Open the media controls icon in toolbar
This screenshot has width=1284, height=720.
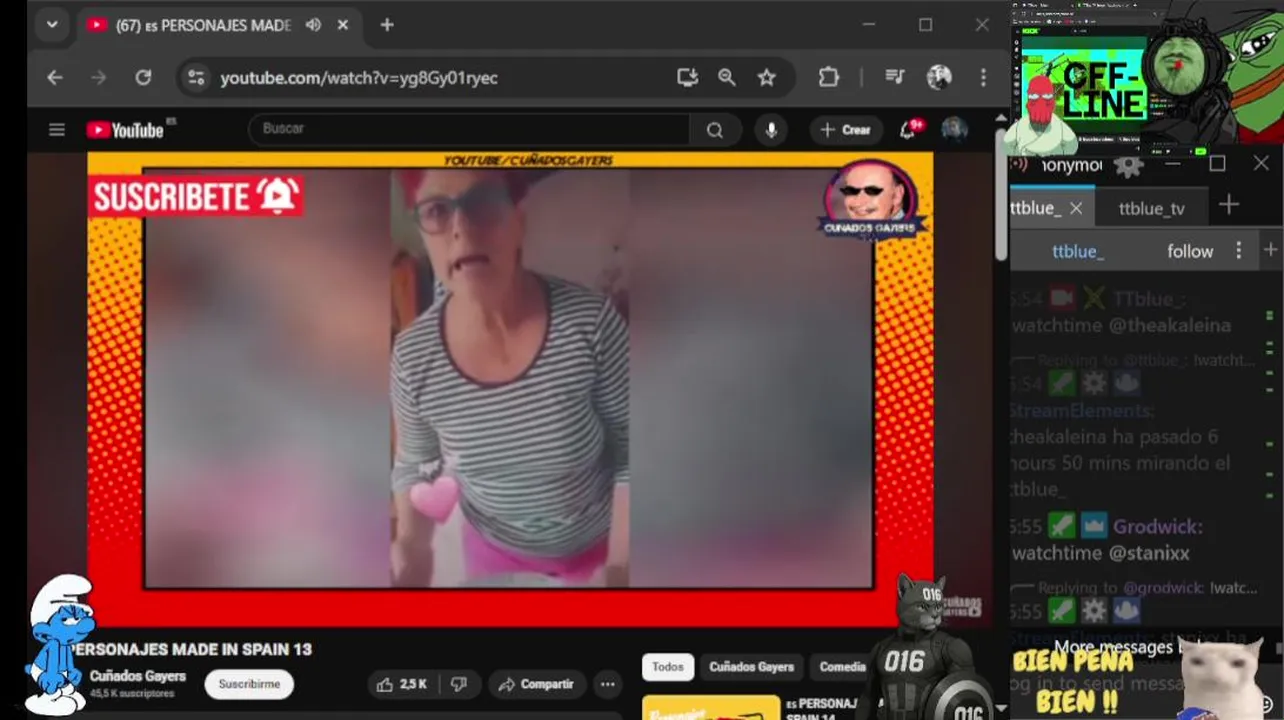click(894, 77)
